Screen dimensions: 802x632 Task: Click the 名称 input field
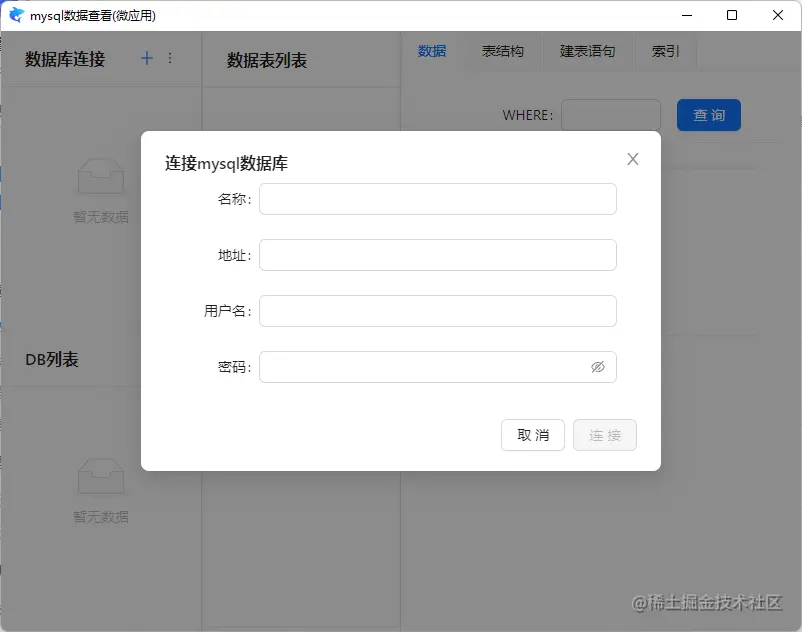[438, 199]
